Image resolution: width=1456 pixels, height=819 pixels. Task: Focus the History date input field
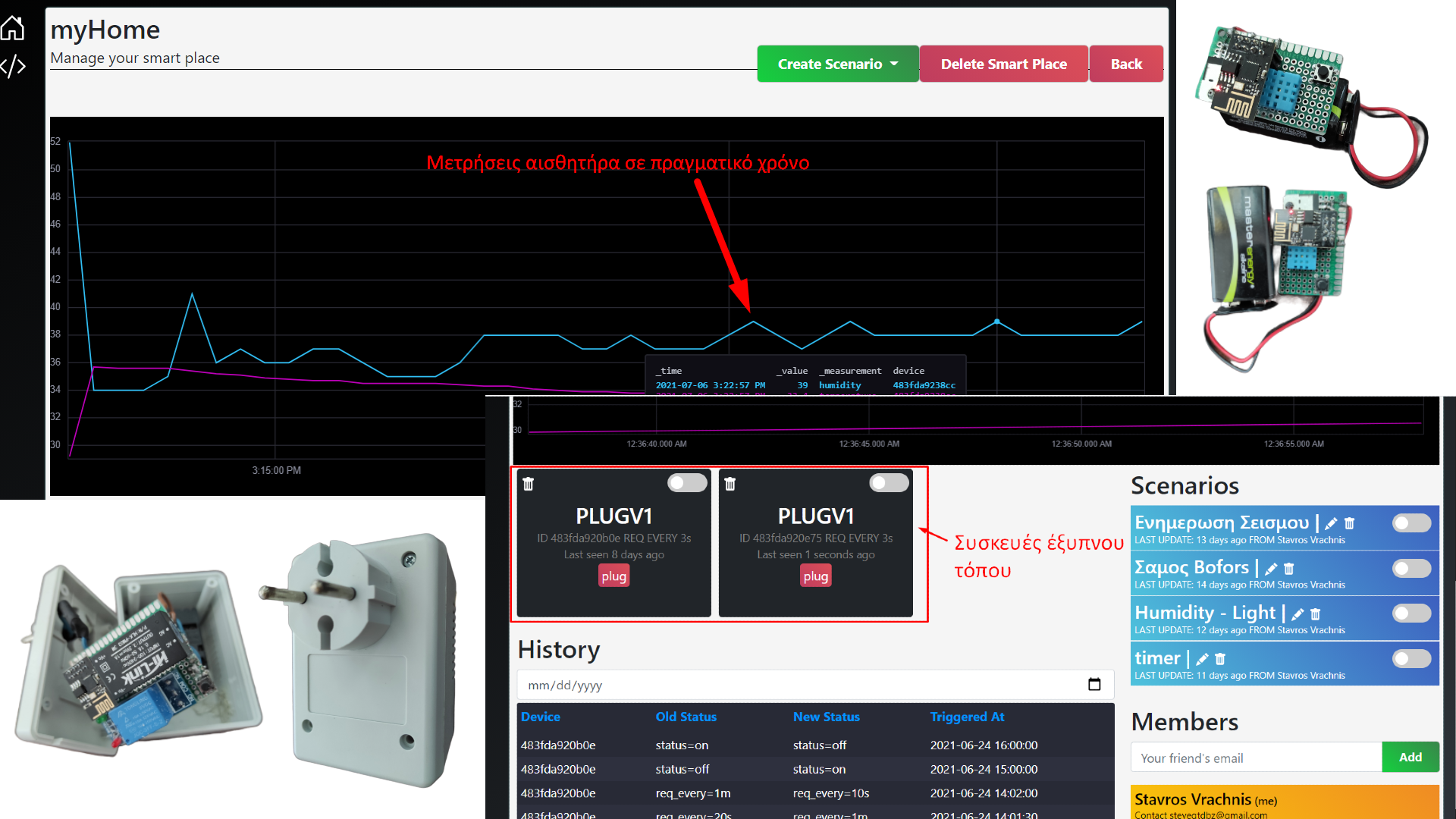pyautogui.click(x=815, y=685)
